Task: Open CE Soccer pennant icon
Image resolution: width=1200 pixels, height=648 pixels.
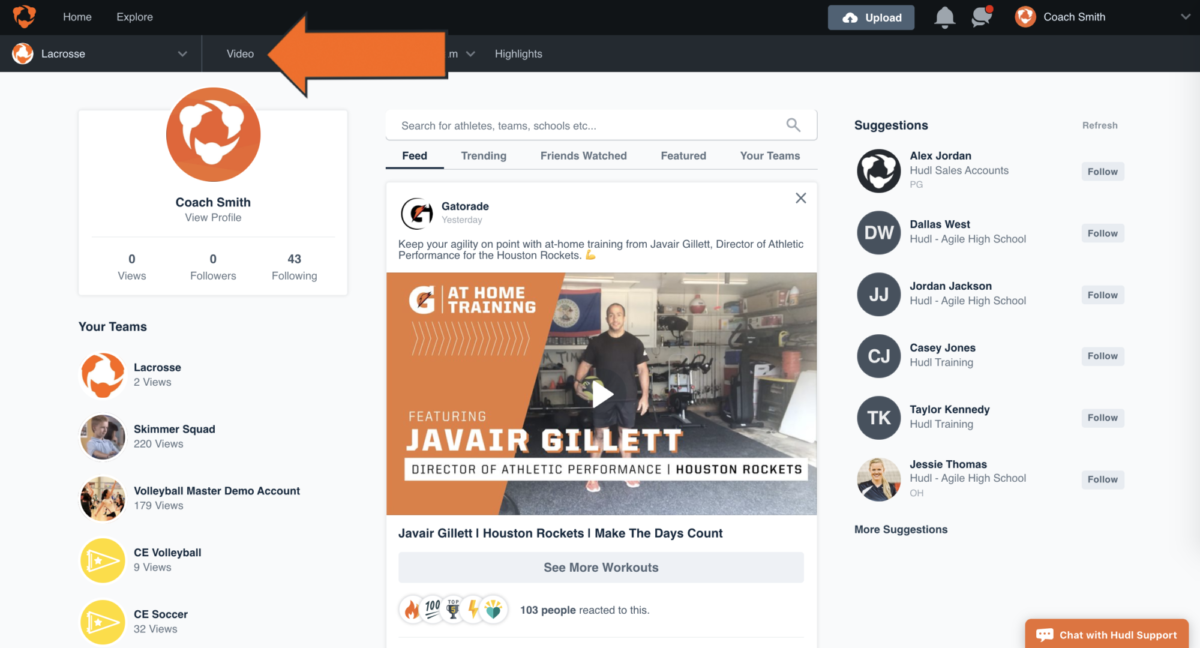Action: pos(102,622)
